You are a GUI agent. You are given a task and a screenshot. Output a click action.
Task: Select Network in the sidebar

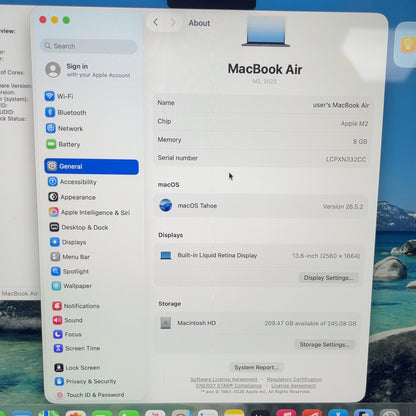point(65,128)
